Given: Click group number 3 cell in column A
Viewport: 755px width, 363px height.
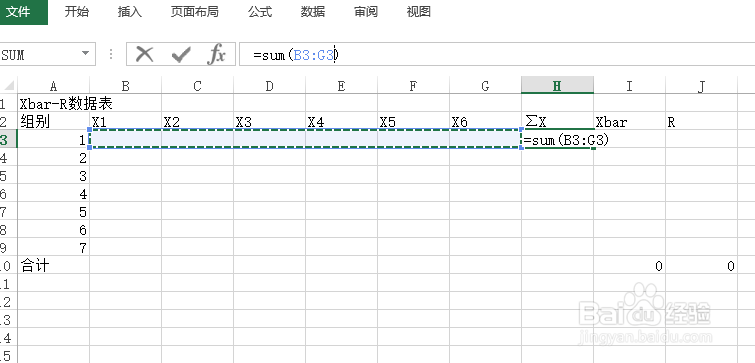Looking at the screenshot, I should [53, 175].
